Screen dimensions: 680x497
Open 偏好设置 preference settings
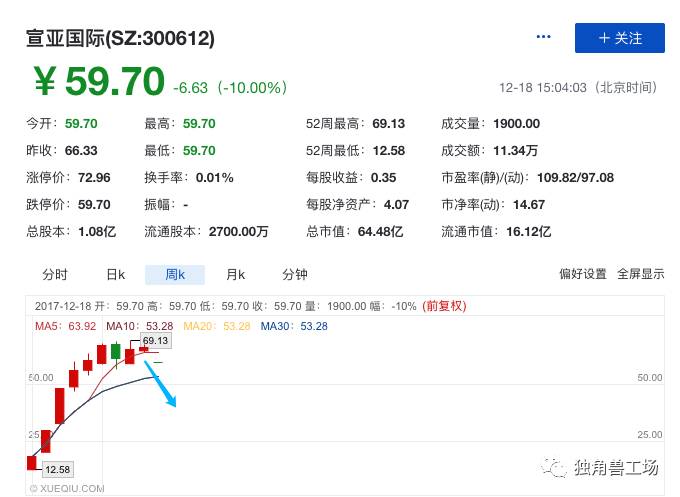pyautogui.click(x=582, y=274)
